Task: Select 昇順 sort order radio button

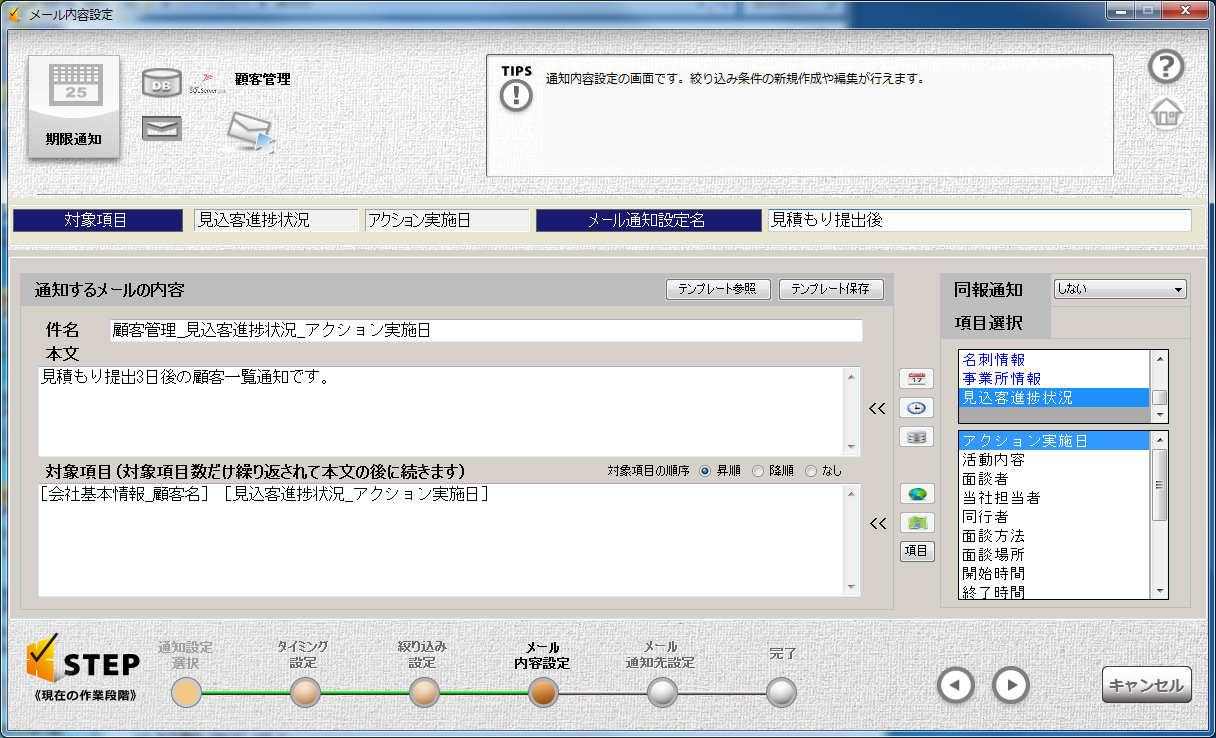Action: (x=705, y=471)
